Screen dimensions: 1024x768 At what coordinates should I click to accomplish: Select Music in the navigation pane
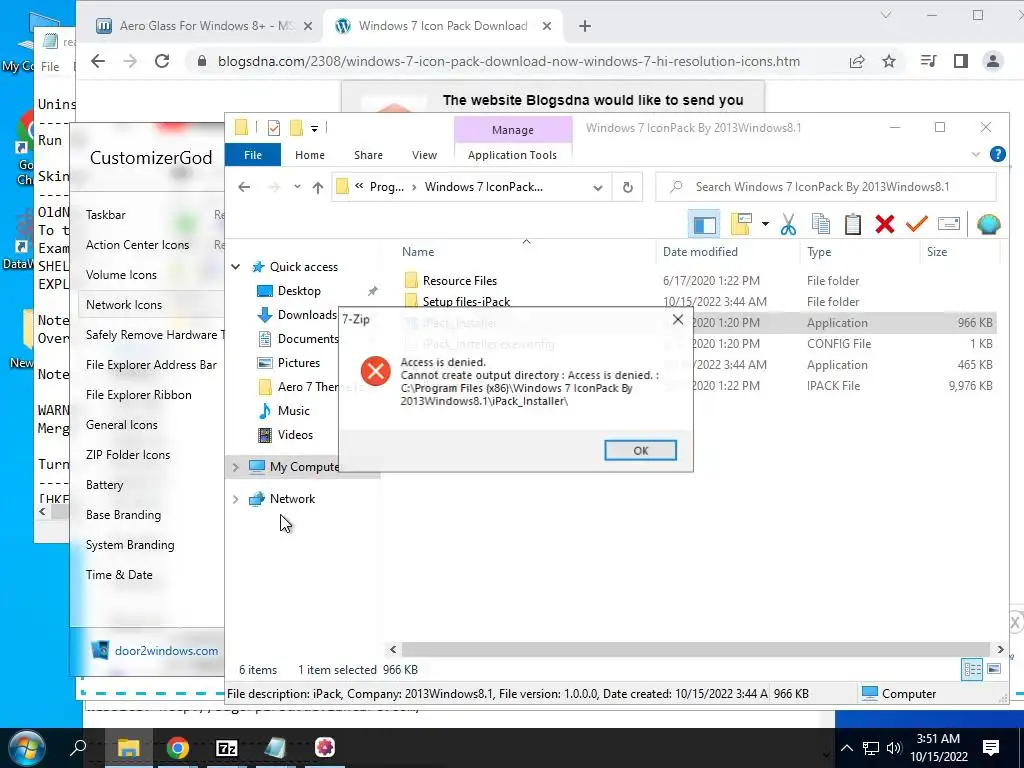[x=293, y=411]
